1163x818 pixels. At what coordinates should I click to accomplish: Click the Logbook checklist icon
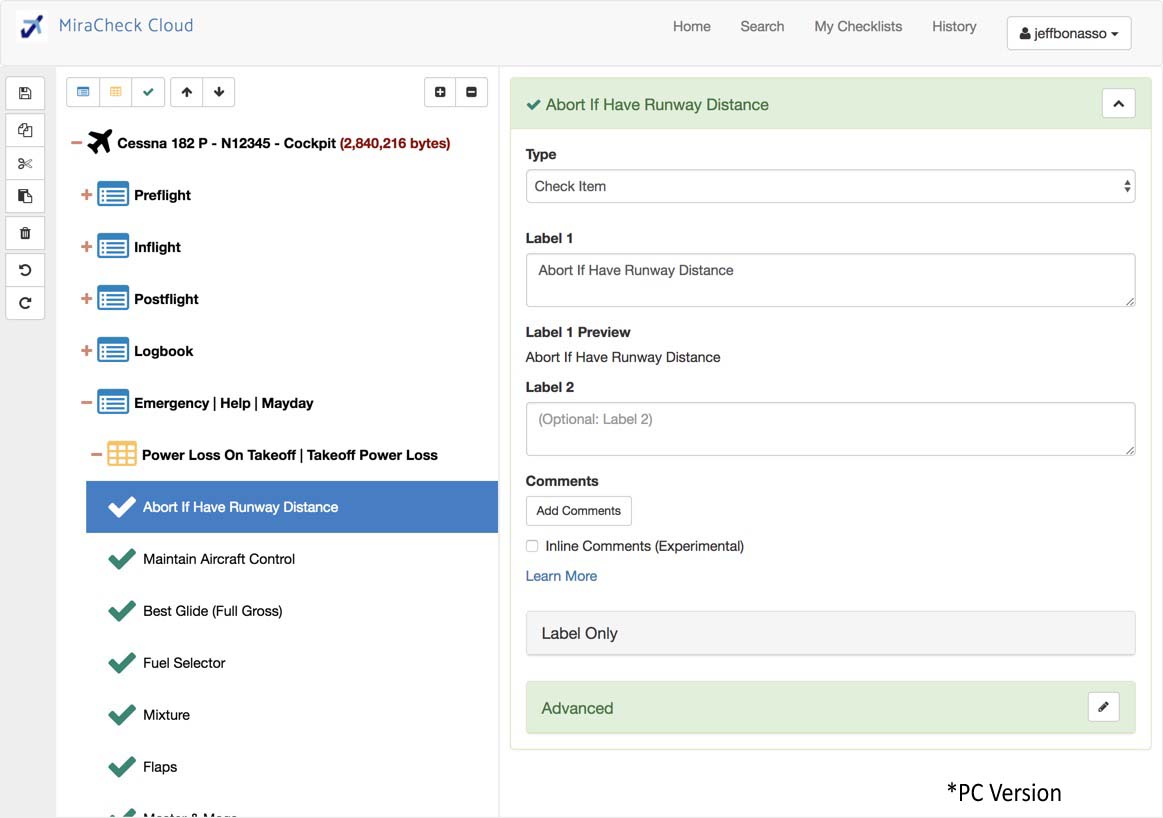pyautogui.click(x=113, y=350)
